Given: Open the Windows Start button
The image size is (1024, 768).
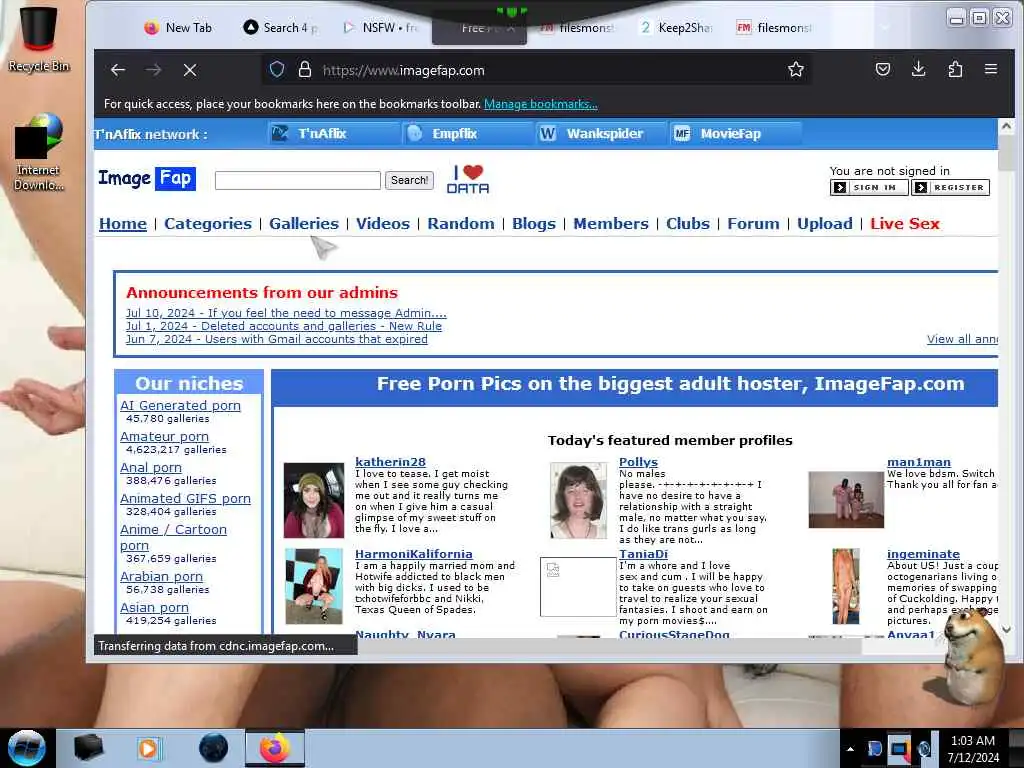Looking at the screenshot, I should pyautogui.click(x=26, y=748).
